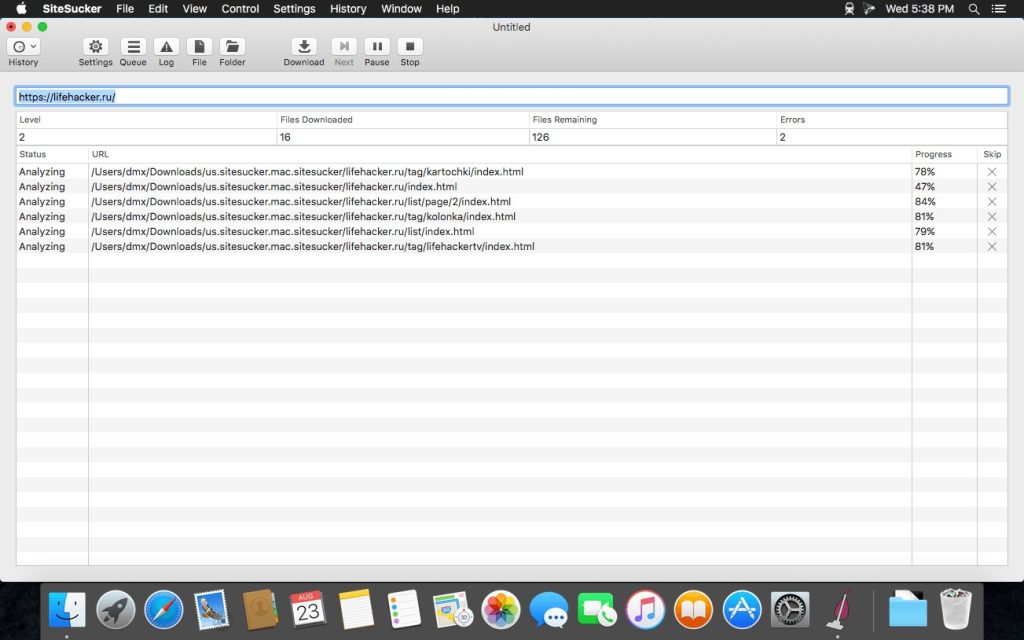Click the URL address field

[511, 97]
